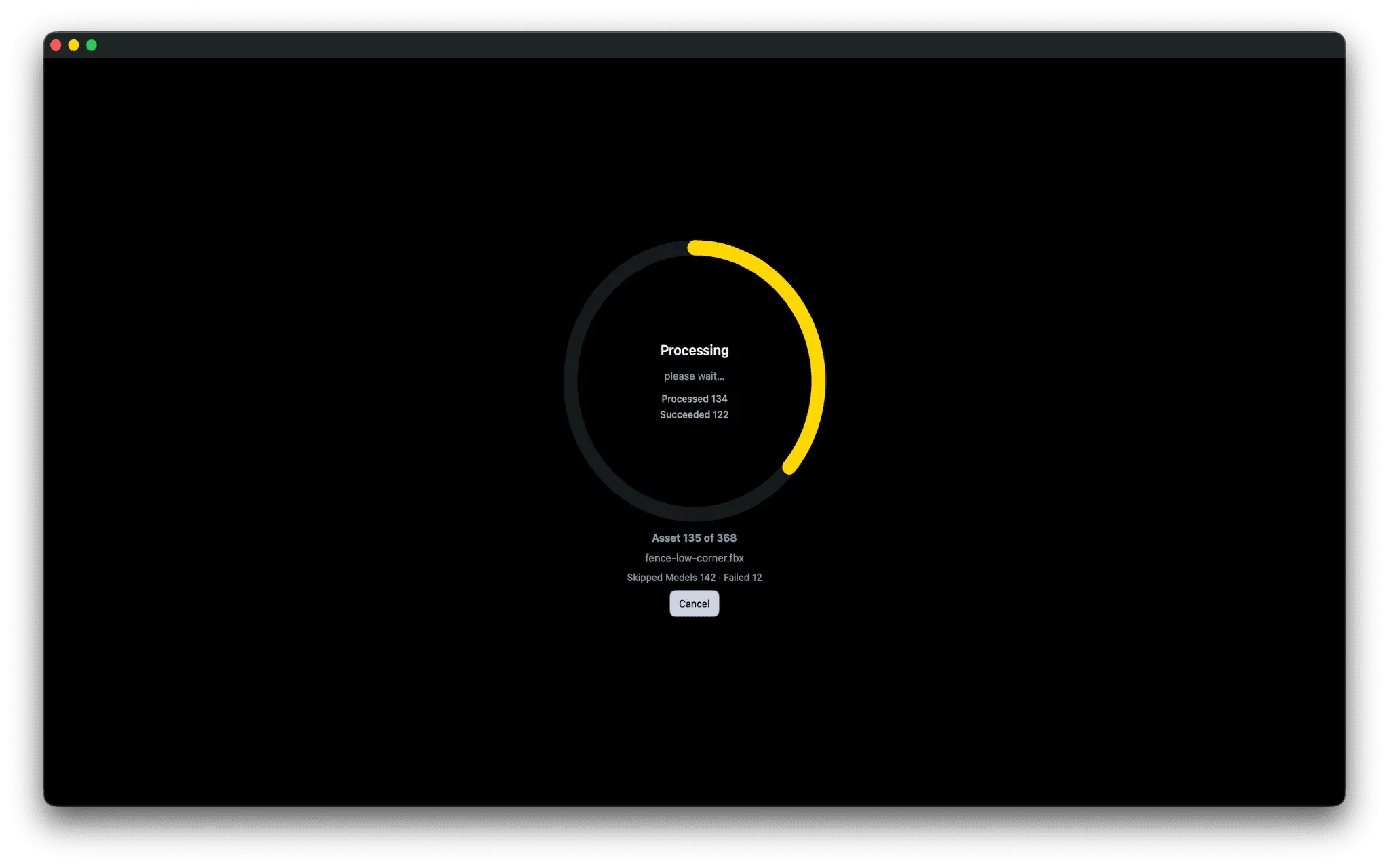
Task: Click the 'please wait...' text
Action: [694, 376]
